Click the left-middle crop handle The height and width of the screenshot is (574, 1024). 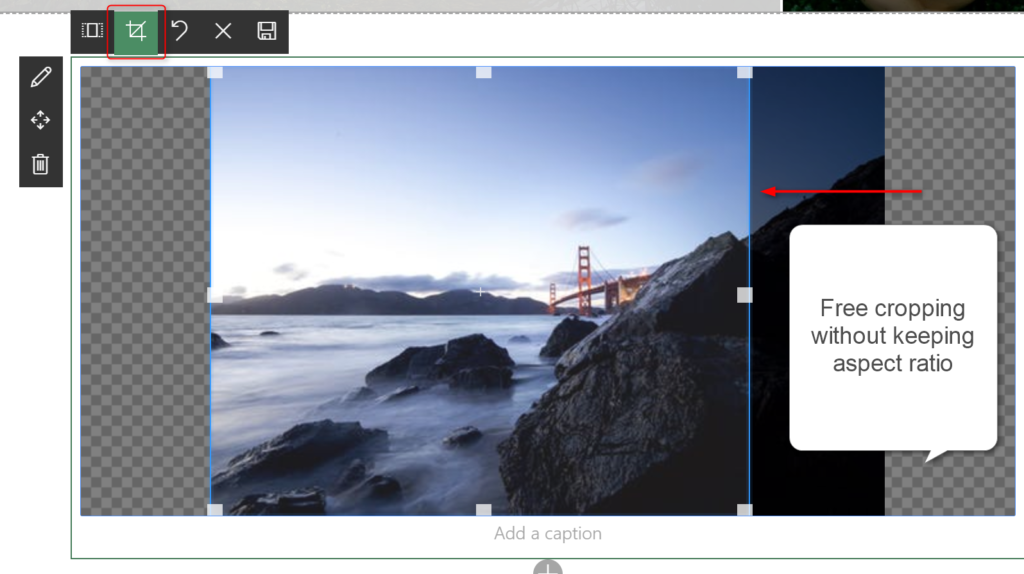(214, 295)
